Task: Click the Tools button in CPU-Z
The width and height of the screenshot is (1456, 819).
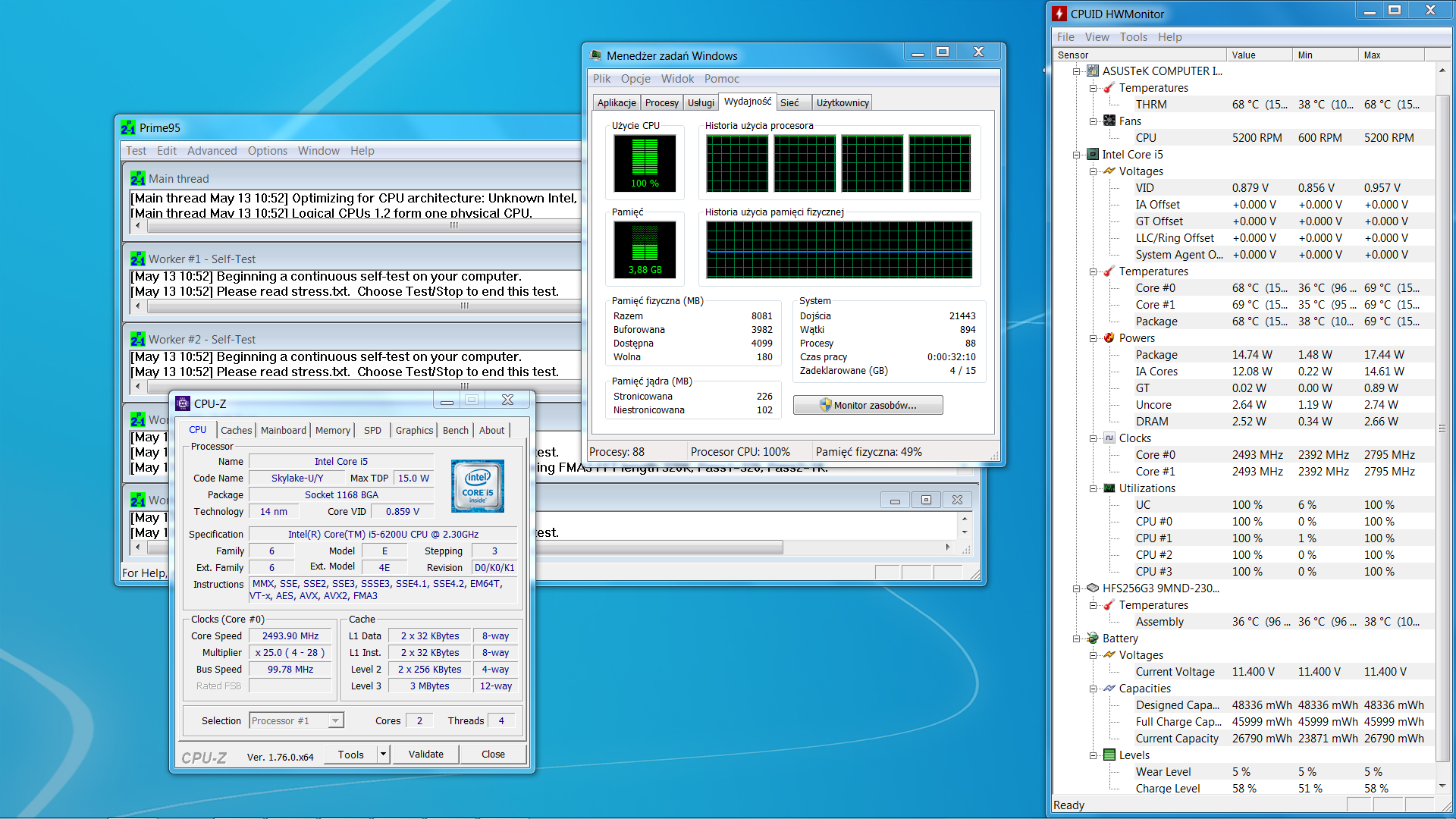Action: (x=351, y=755)
